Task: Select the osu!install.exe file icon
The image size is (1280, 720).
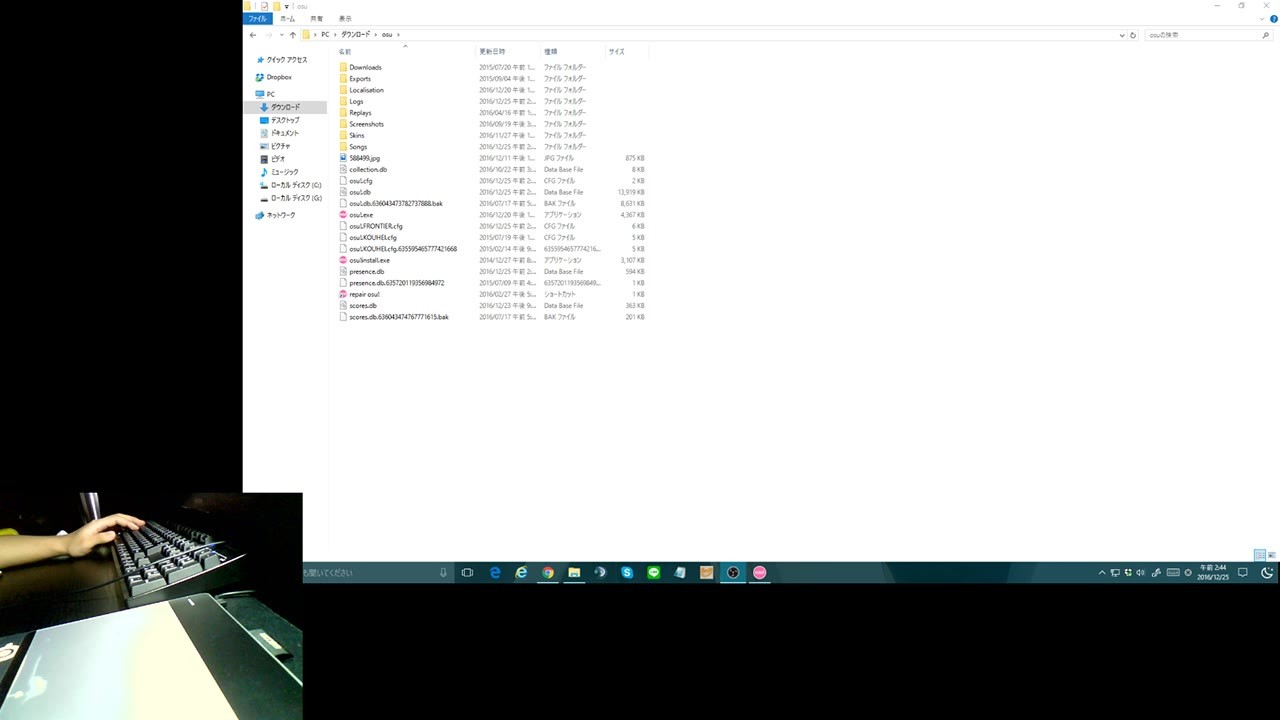Action: [343, 260]
